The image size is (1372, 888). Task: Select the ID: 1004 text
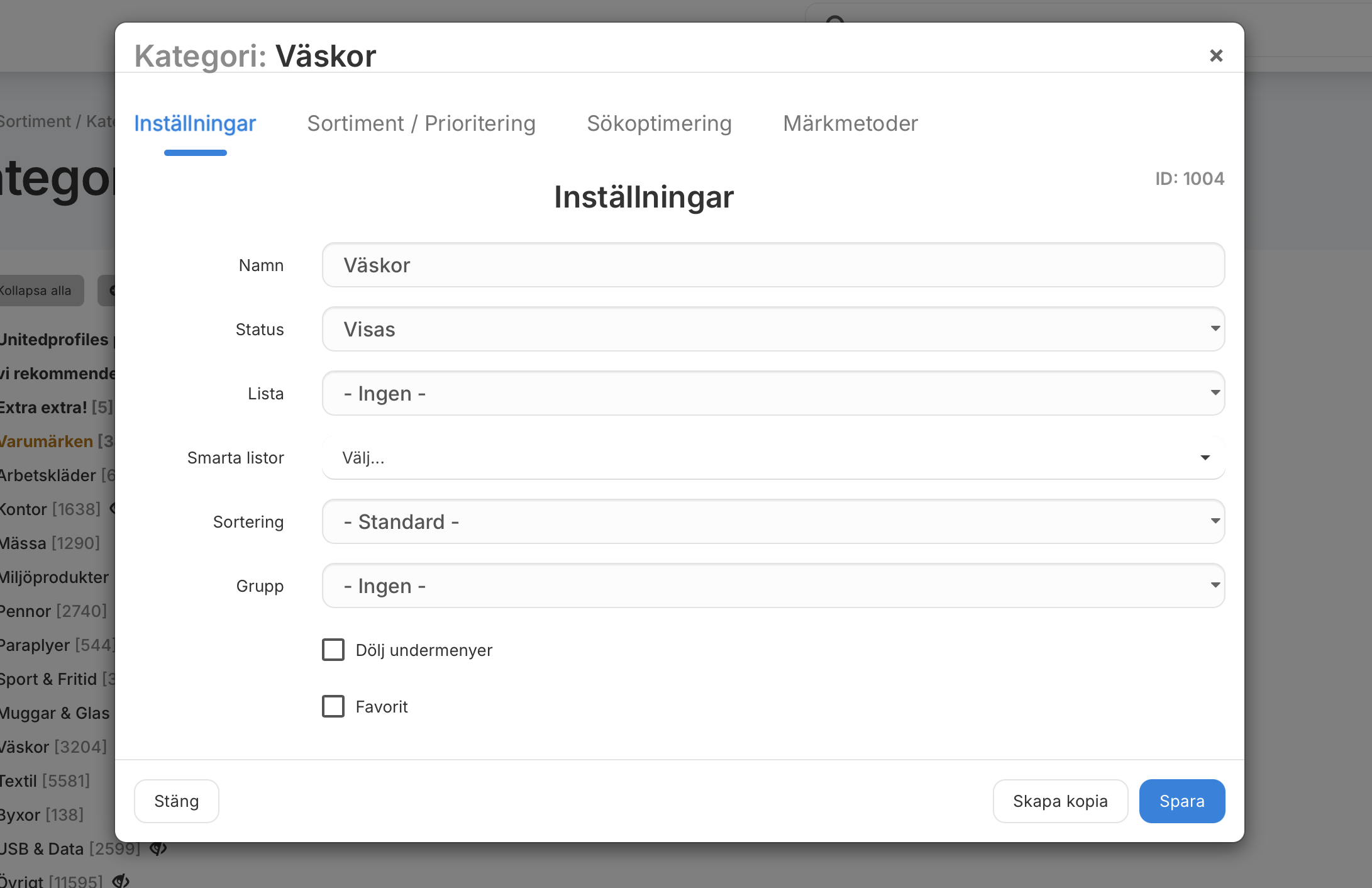point(1190,179)
